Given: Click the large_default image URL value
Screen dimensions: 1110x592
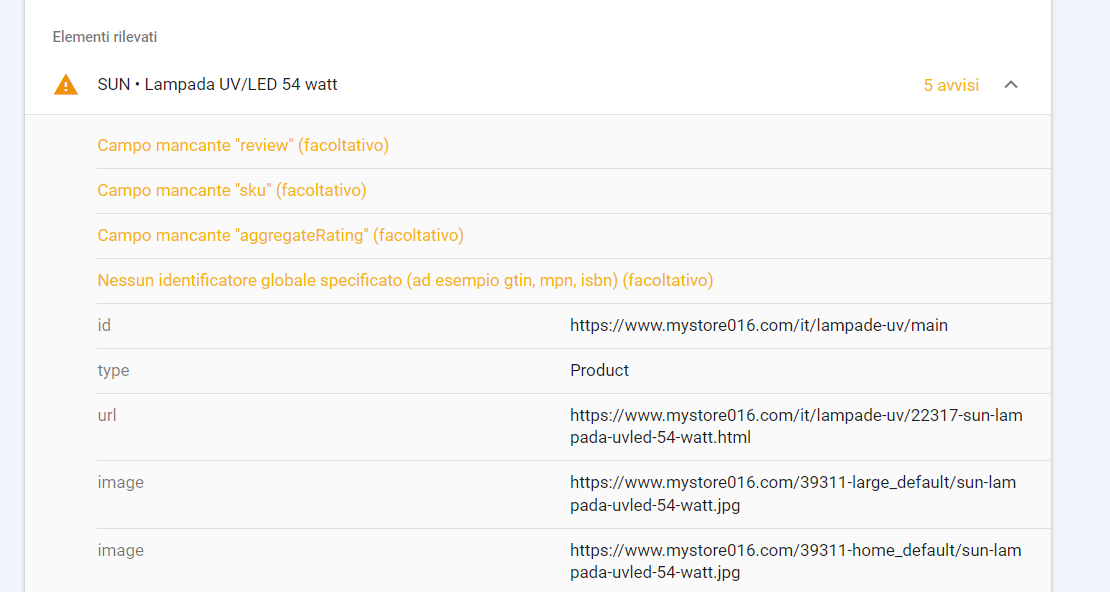Looking at the screenshot, I should coord(792,494).
